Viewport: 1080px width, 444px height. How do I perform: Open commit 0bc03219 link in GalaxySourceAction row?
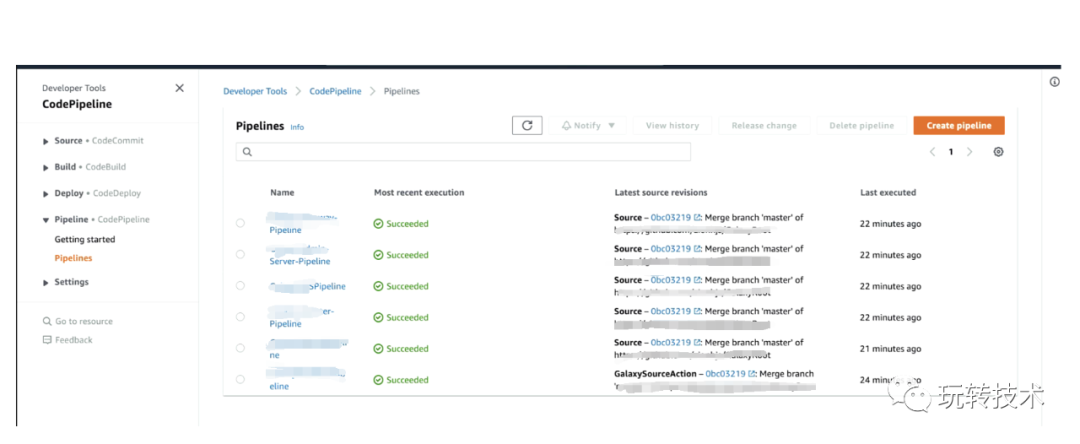(725, 374)
